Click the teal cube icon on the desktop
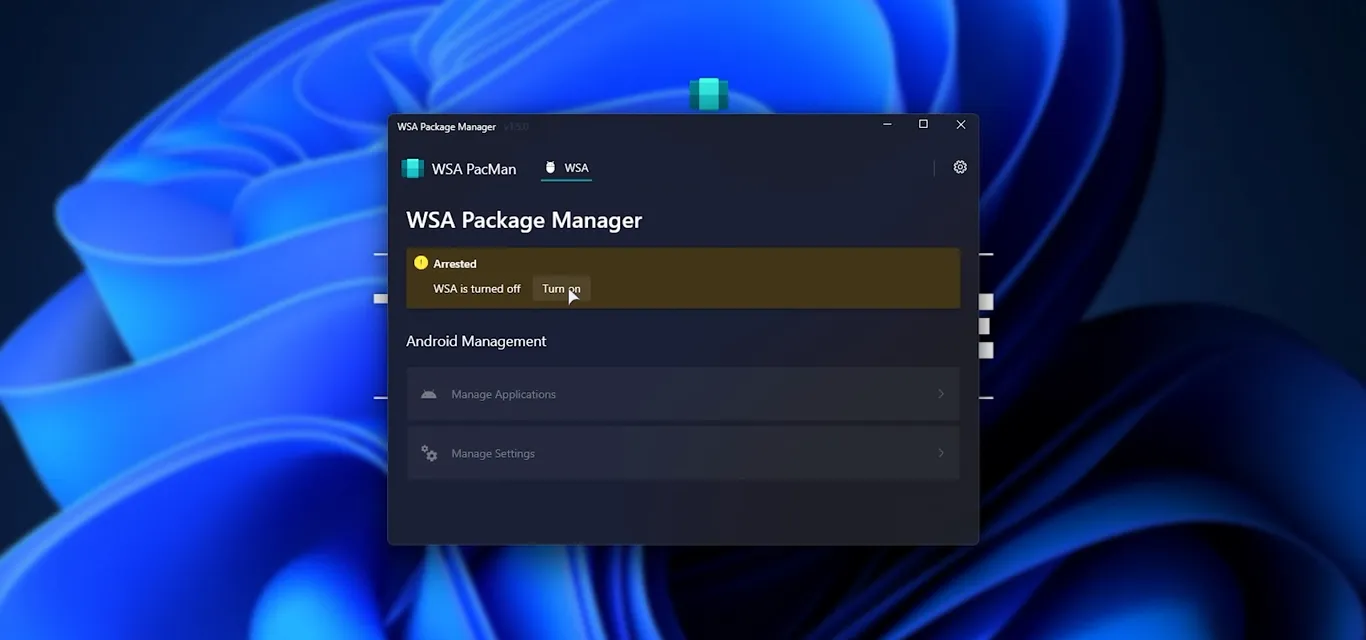Image resolution: width=1366 pixels, height=640 pixels. (708, 94)
